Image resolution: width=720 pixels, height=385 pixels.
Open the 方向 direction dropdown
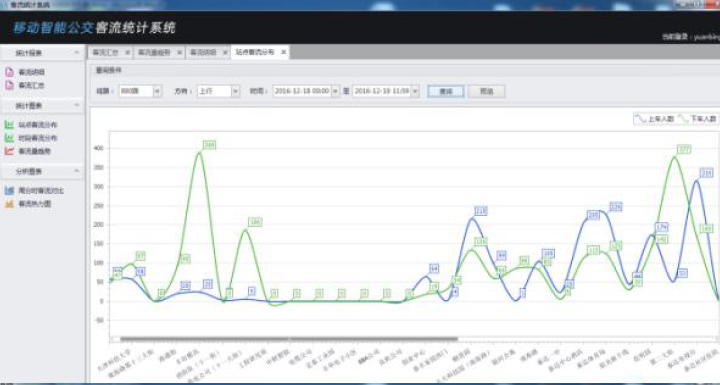[x=236, y=91]
